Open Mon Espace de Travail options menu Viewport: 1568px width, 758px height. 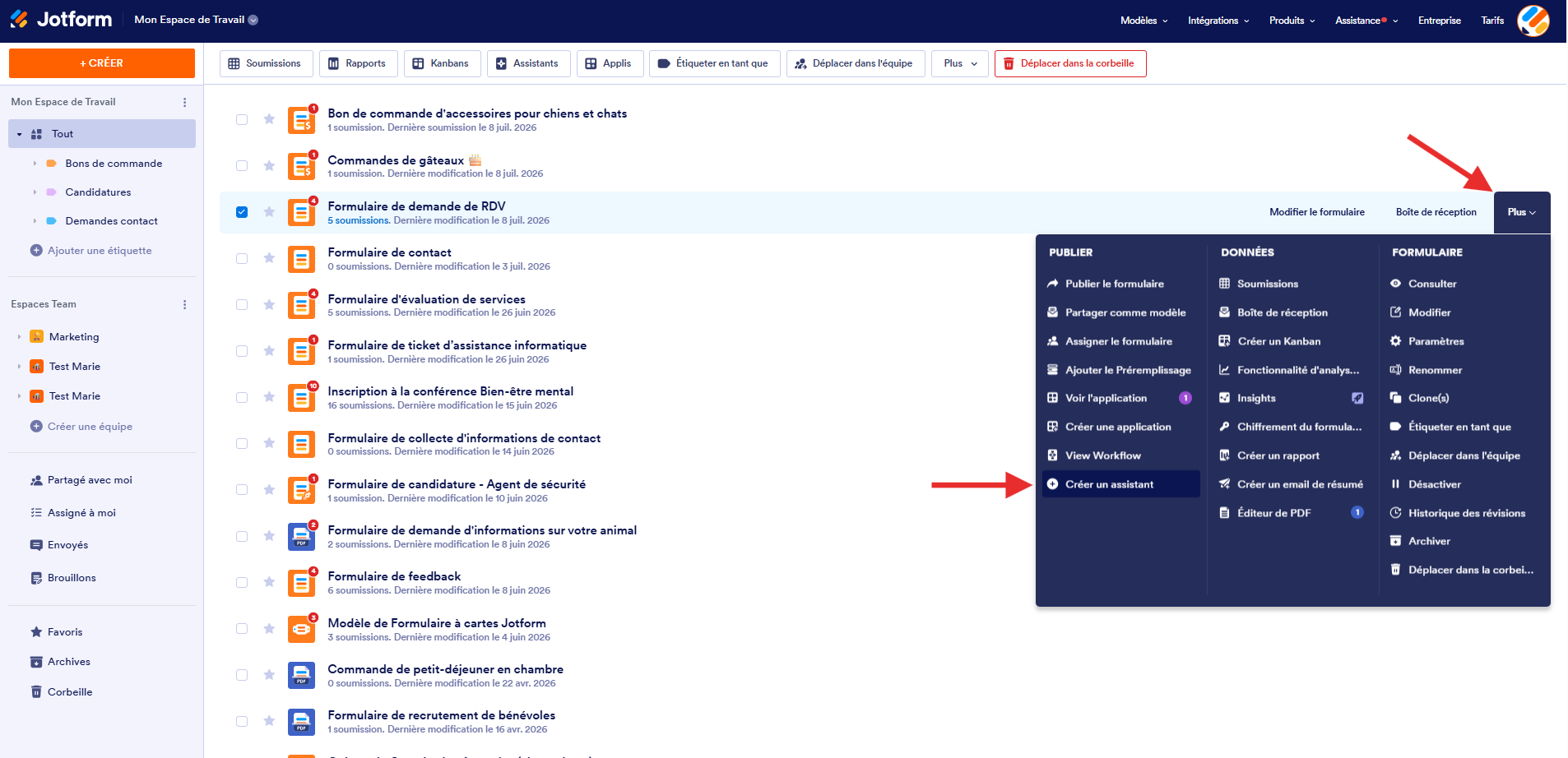pyautogui.click(x=184, y=102)
